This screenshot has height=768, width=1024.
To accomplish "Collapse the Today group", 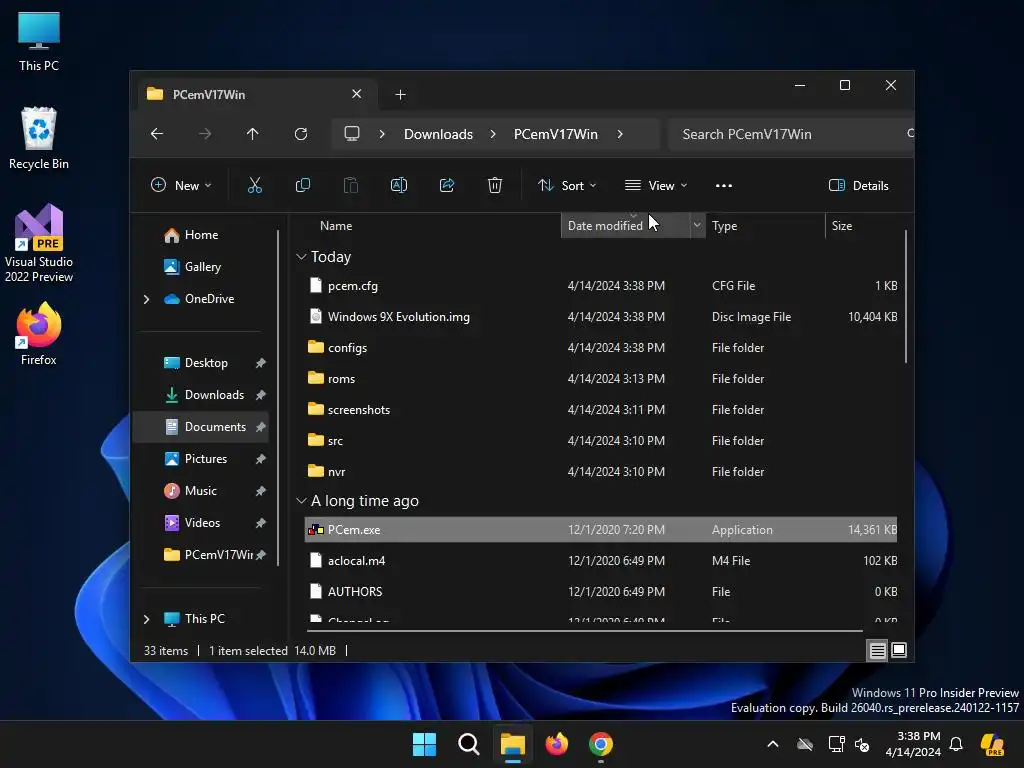I will point(301,257).
